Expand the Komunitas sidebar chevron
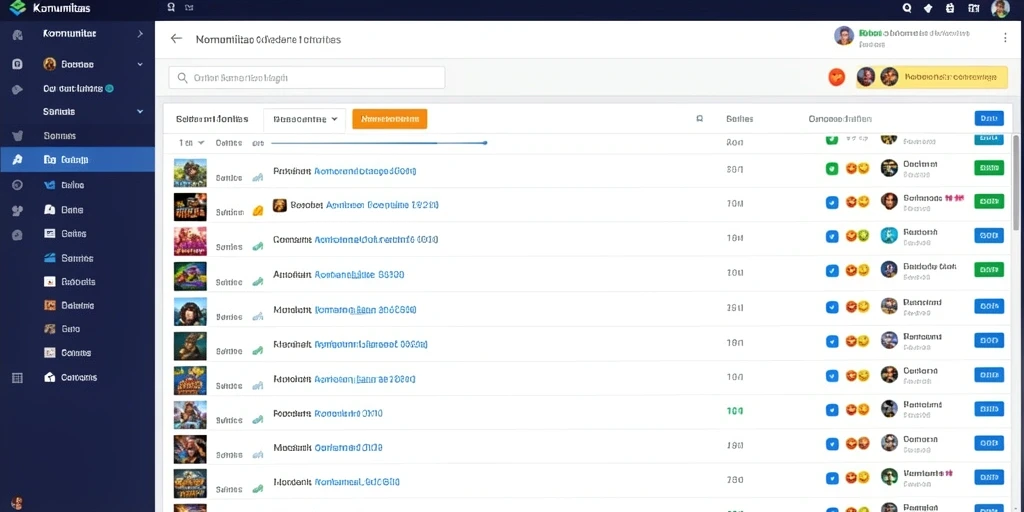 140,33
